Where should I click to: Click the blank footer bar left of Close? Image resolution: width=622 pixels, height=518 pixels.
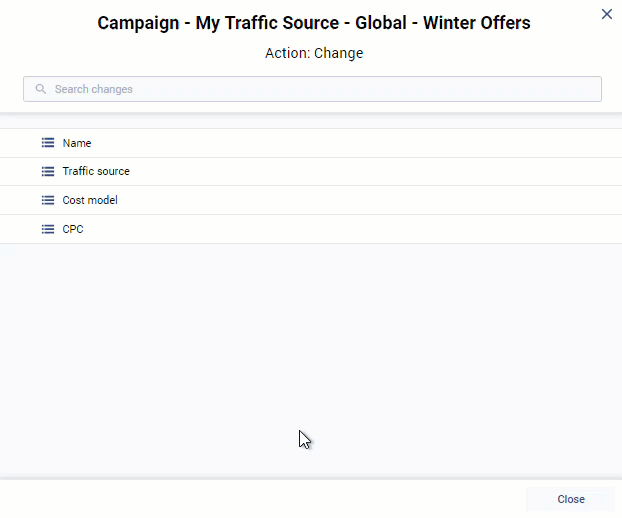tap(260, 499)
